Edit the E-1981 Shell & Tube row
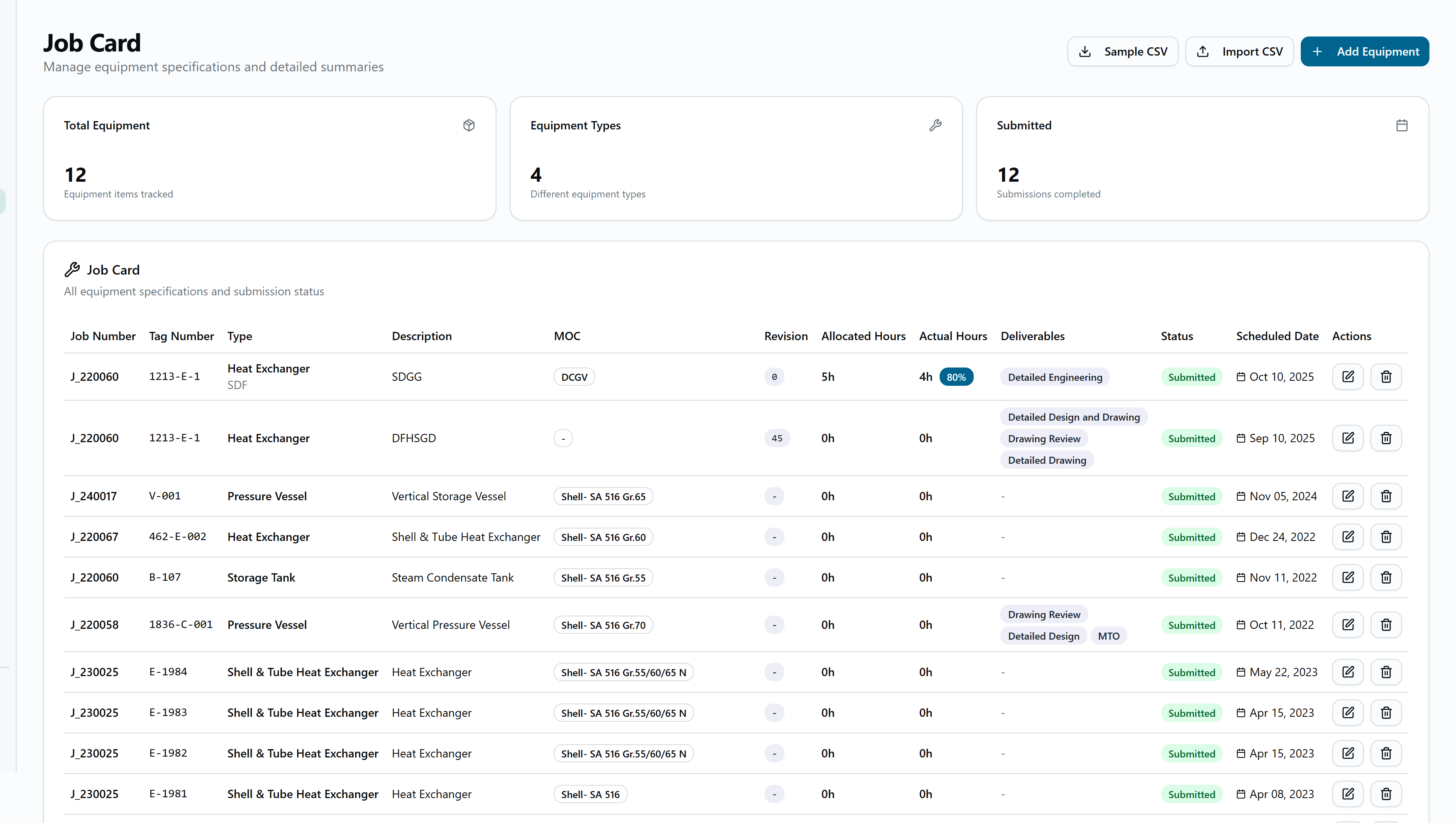Image resolution: width=1456 pixels, height=823 pixels. tap(1347, 794)
